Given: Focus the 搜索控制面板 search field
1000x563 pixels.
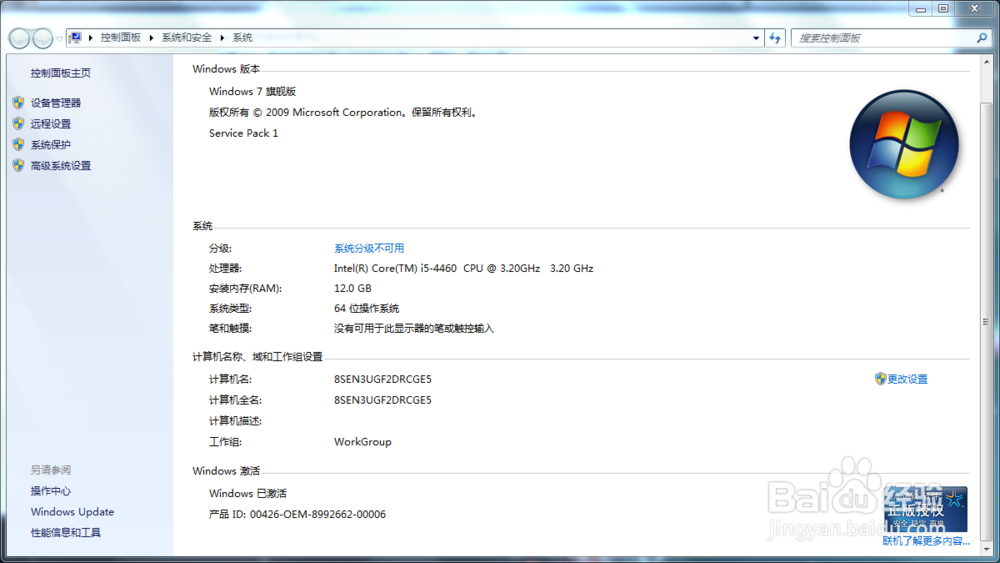Looking at the screenshot, I should click(x=883, y=38).
